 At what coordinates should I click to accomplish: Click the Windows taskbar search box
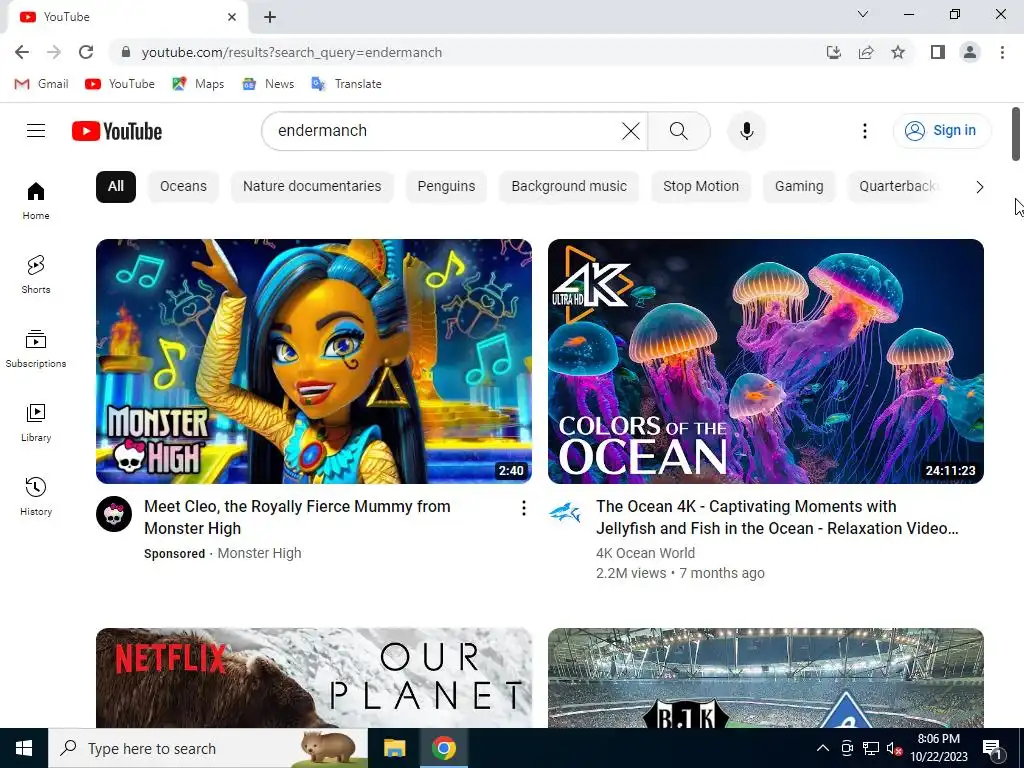[x=208, y=748]
